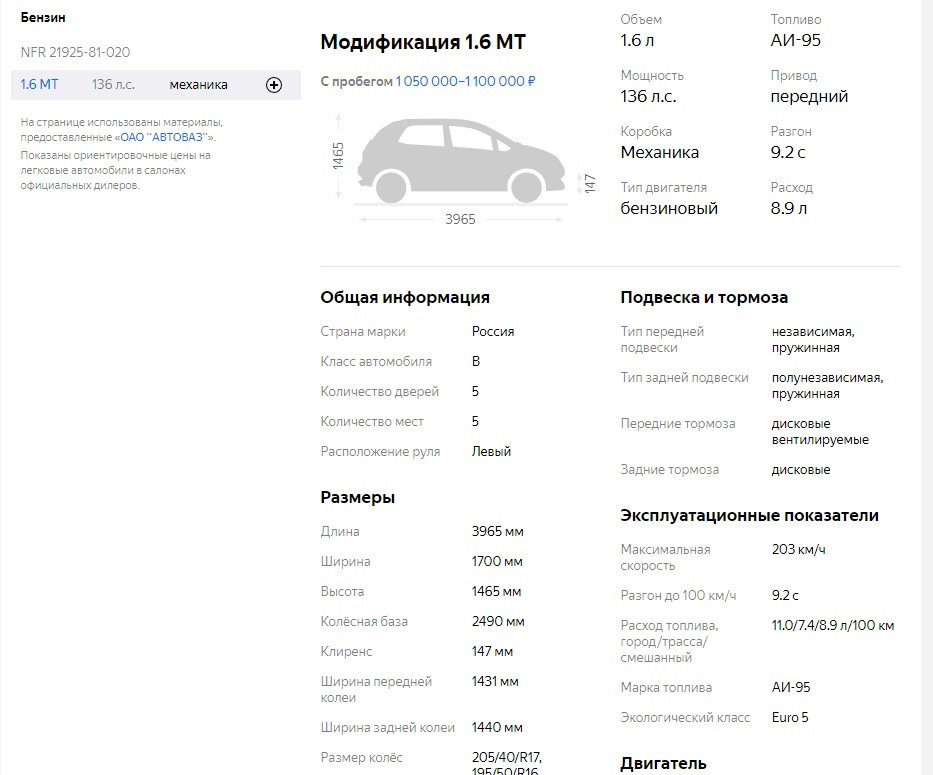The image size is (933, 775).
Task: Click the Россия country value
Action: click(x=493, y=331)
